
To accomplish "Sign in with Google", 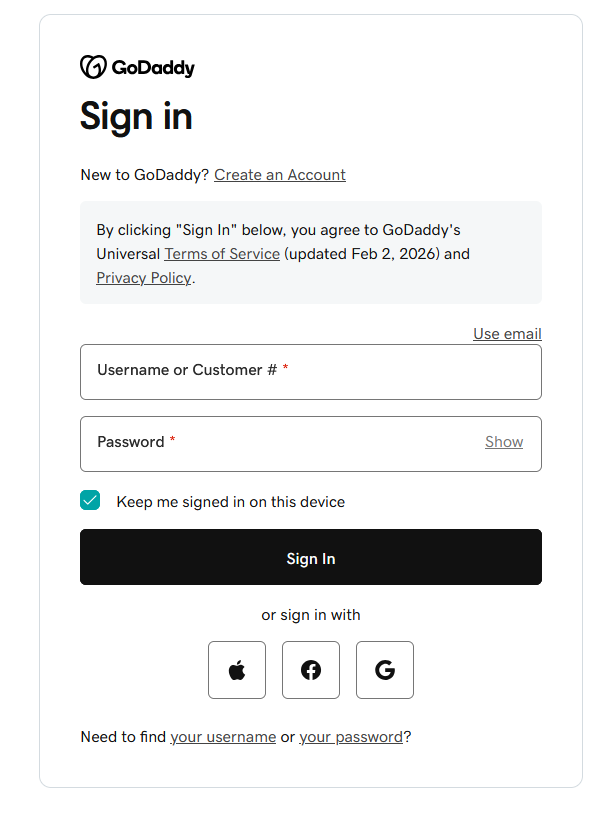I will click(x=385, y=670).
